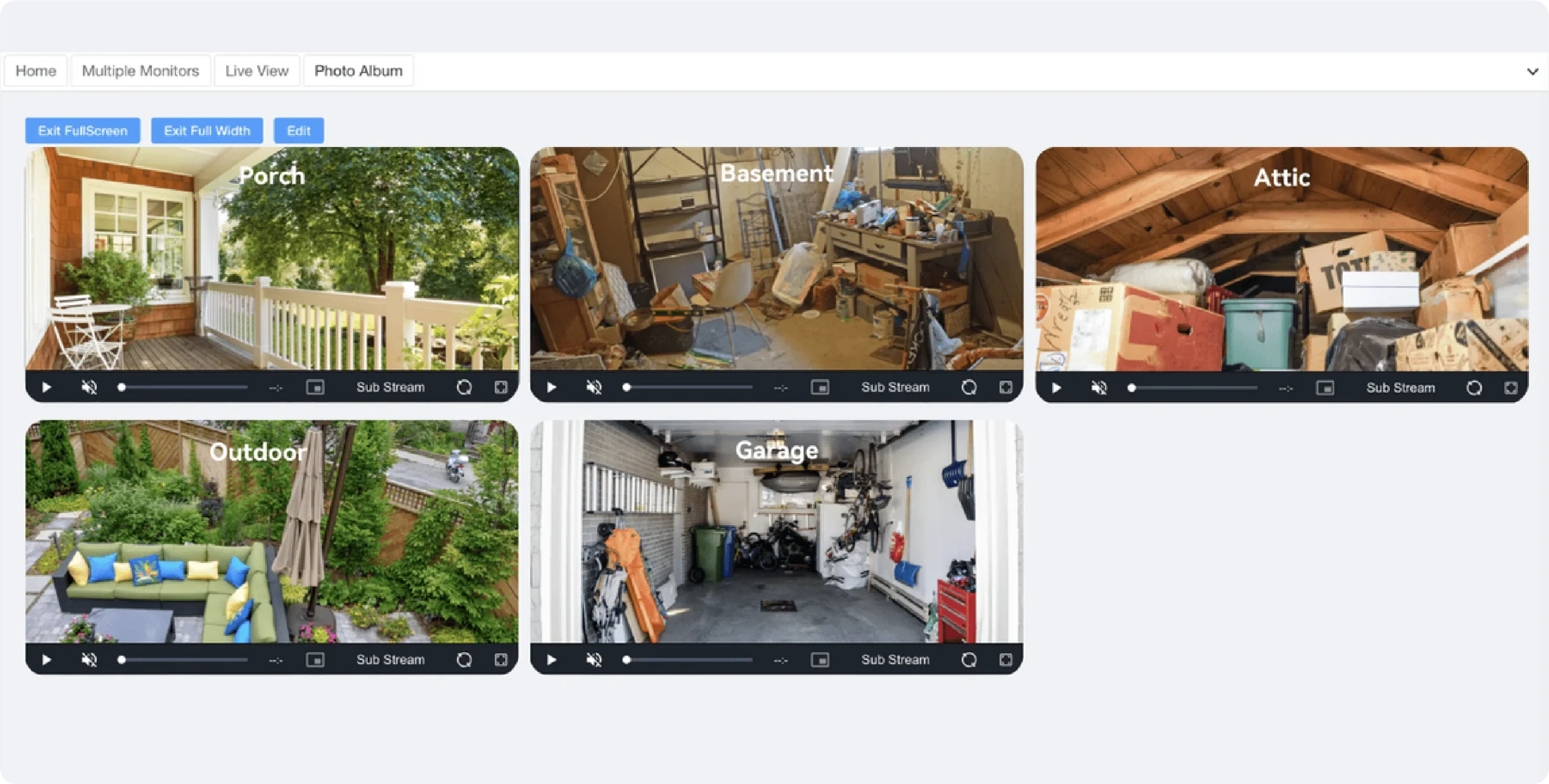Viewport: 1549px width, 784px height.
Task: Maximize the Outdoor camera view
Action: pos(501,659)
